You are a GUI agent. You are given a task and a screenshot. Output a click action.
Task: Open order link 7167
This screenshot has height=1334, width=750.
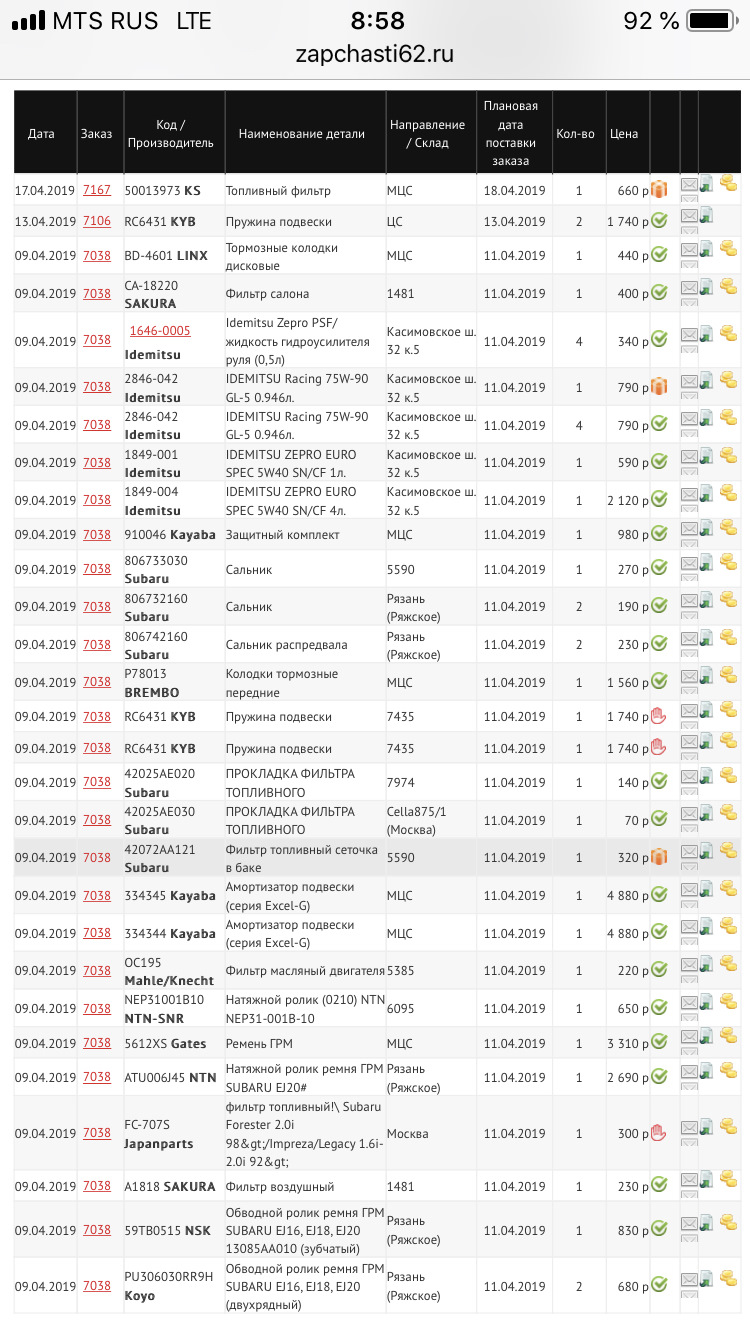pyautogui.click(x=97, y=190)
